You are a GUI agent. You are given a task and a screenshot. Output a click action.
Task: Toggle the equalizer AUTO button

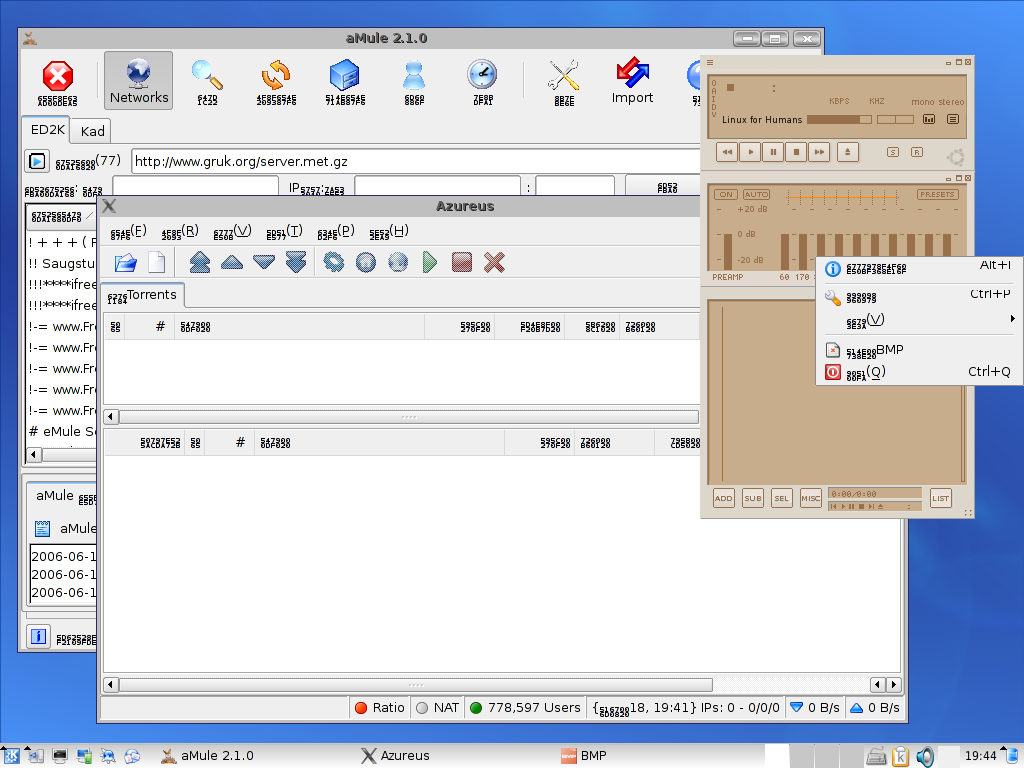(x=756, y=195)
